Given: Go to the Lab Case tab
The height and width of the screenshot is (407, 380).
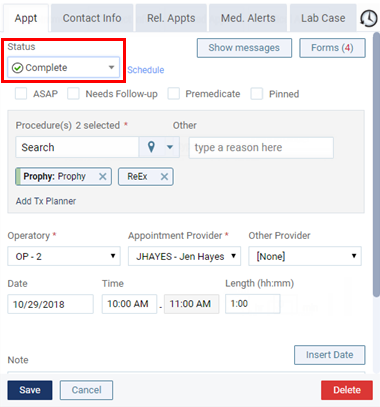Looking at the screenshot, I should click(323, 18).
